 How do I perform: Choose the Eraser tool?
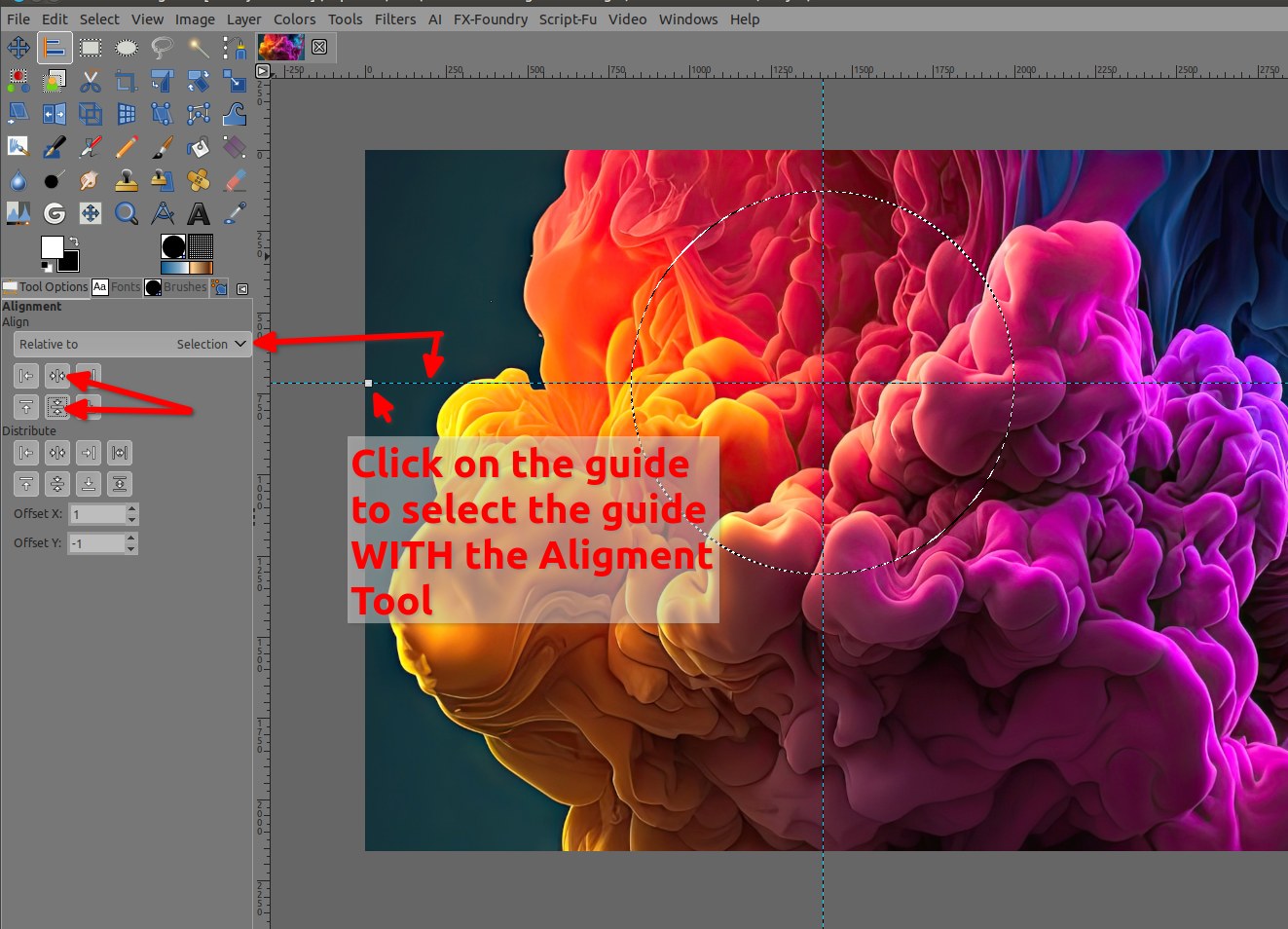[235, 180]
